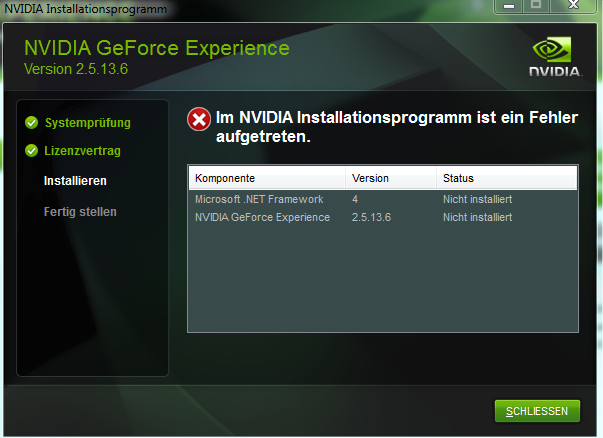This screenshot has height=438, width=603.
Task: Close the installer via title bar X
Action: 573,5
